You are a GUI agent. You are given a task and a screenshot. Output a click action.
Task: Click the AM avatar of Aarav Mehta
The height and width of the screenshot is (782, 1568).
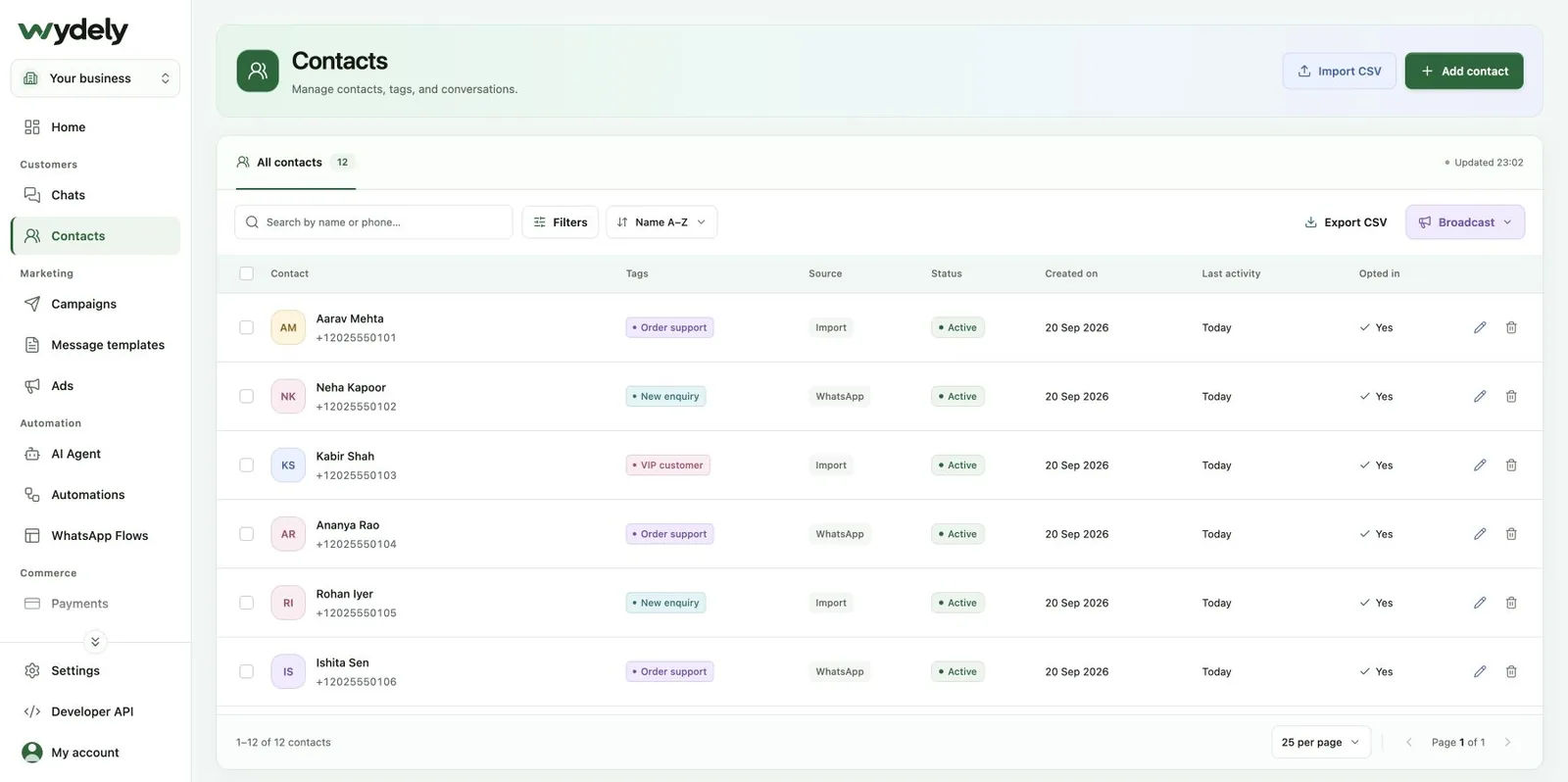point(288,327)
